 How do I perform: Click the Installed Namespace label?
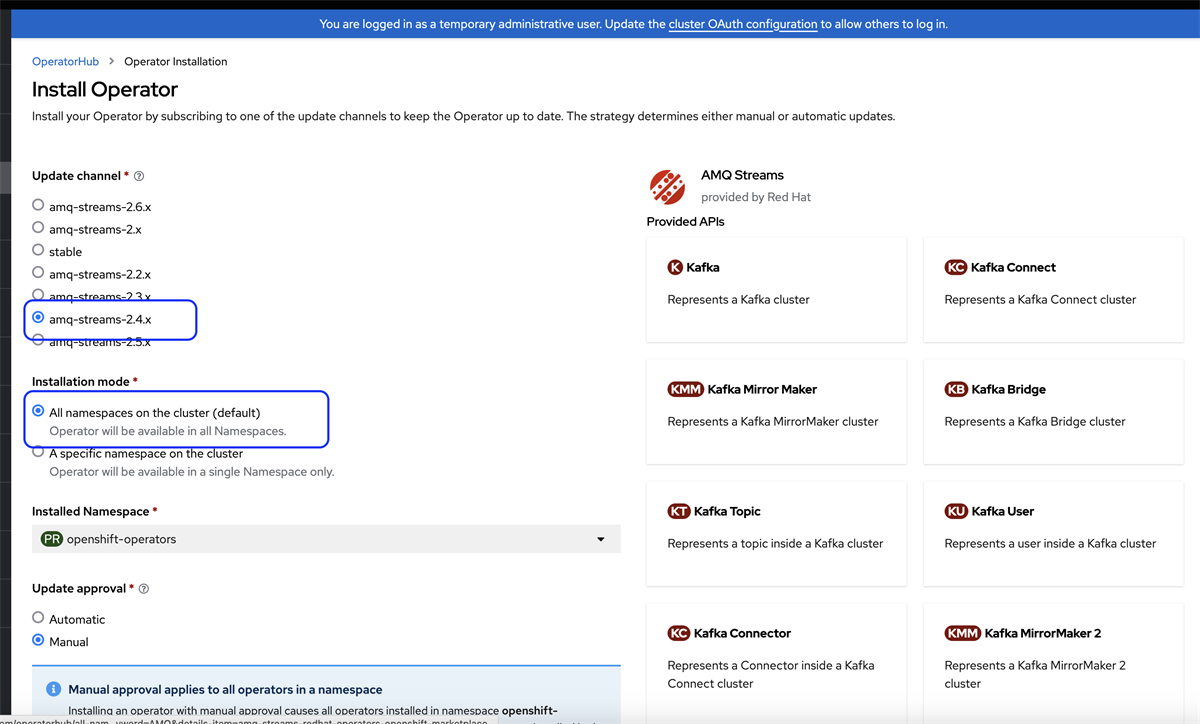pyautogui.click(x=90, y=511)
